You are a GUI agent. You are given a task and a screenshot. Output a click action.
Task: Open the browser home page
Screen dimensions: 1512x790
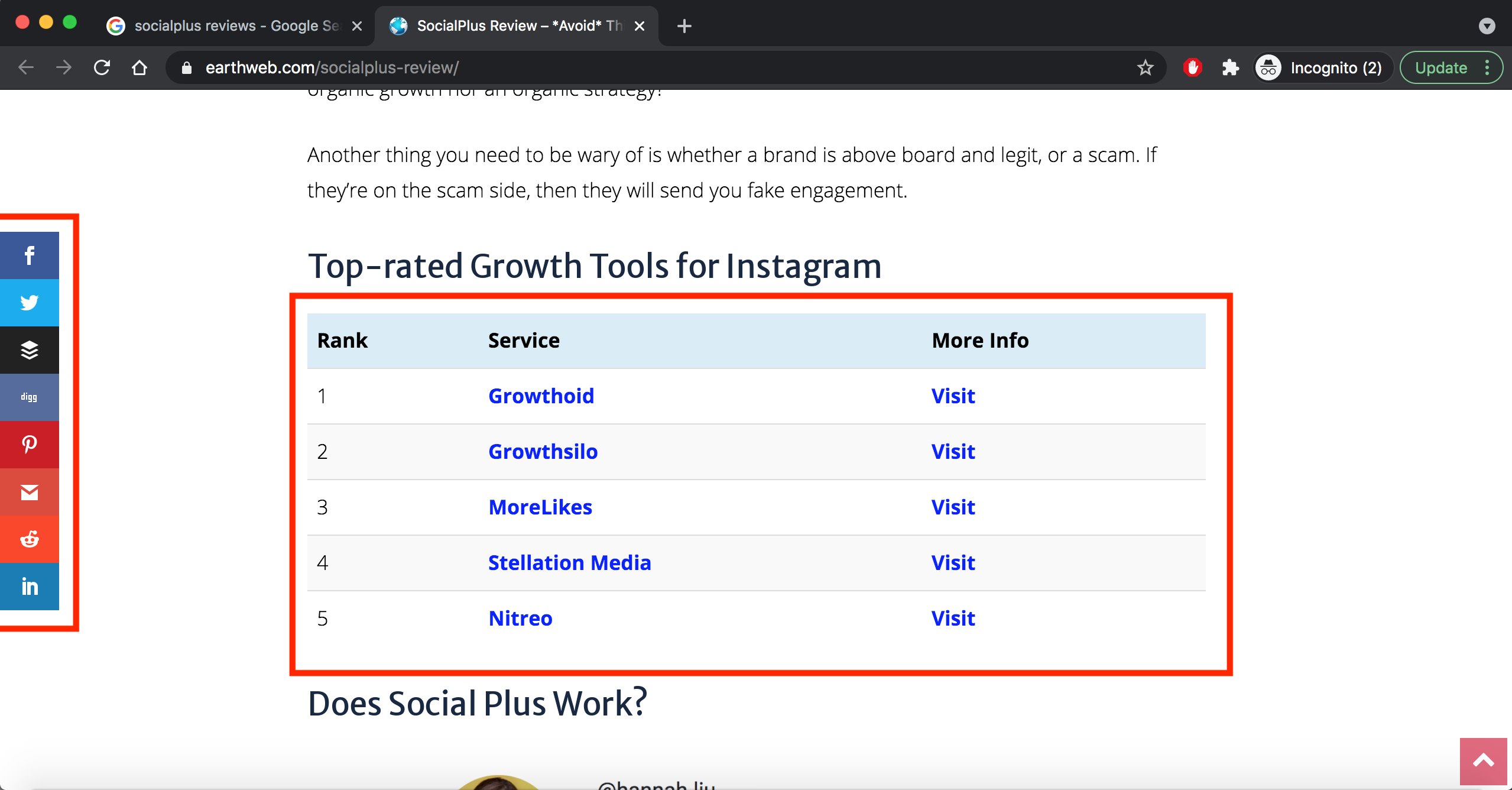[x=139, y=68]
